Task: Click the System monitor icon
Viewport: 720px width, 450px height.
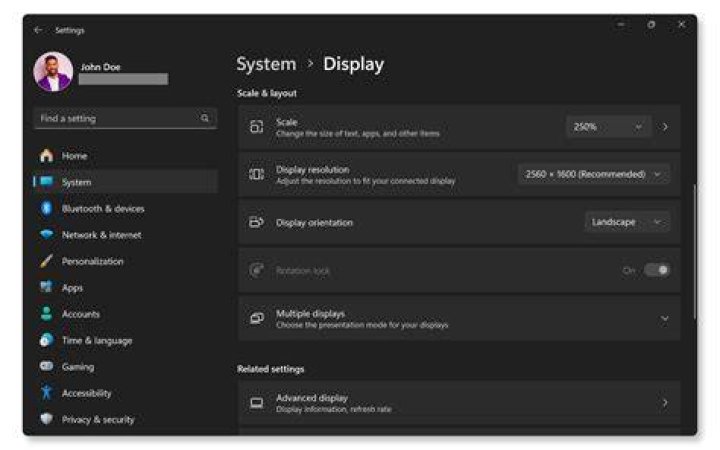Action: point(46,182)
